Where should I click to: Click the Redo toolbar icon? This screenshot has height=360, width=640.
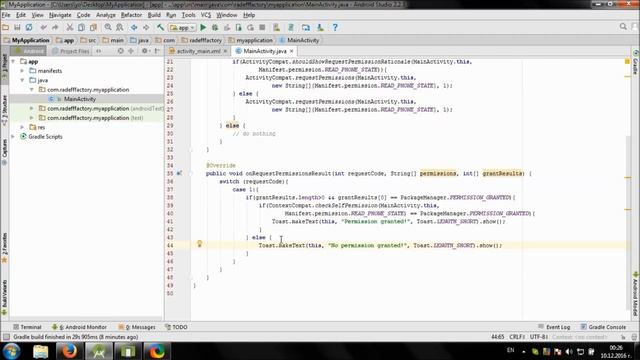click(55, 28)
